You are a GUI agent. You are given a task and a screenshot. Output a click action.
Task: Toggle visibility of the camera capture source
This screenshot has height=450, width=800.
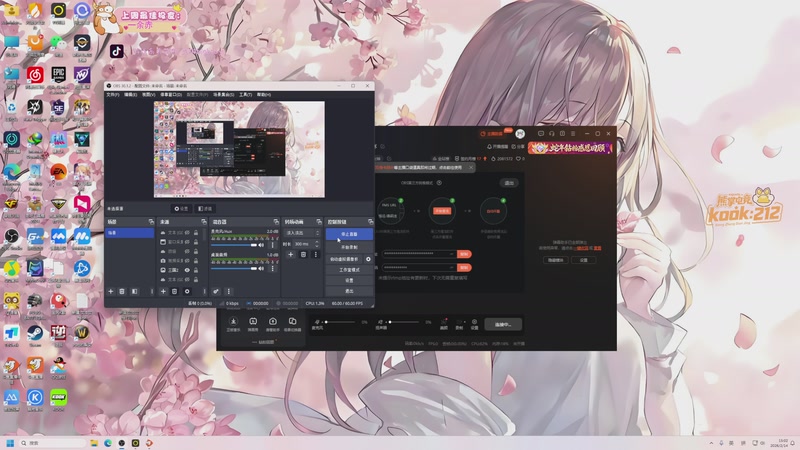click(x=187, y=260)
